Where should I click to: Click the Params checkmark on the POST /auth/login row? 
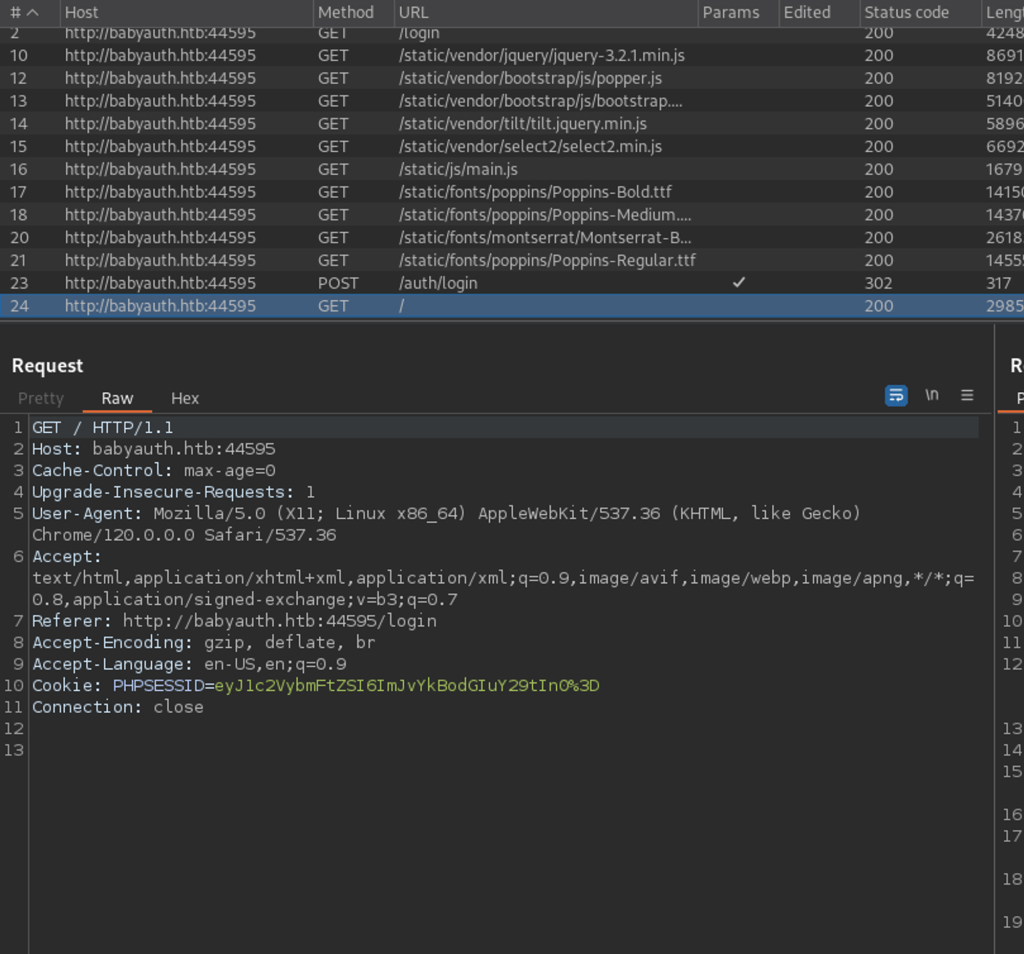click(738, 283)
